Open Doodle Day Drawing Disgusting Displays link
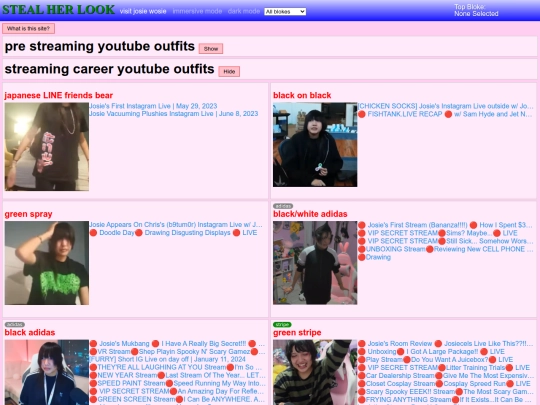 [173, 233]
